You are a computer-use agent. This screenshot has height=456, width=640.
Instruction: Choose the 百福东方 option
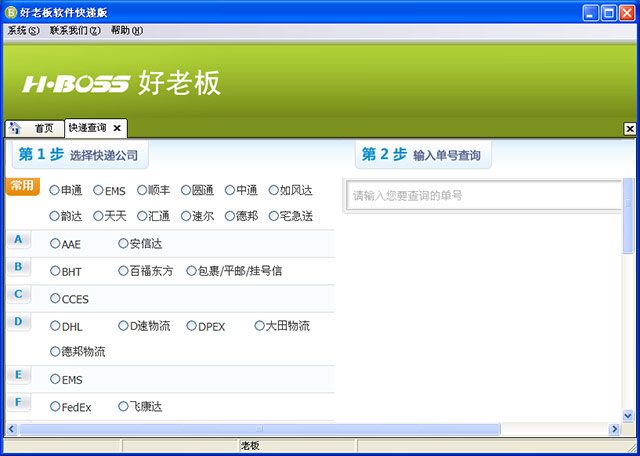(123, 271)
